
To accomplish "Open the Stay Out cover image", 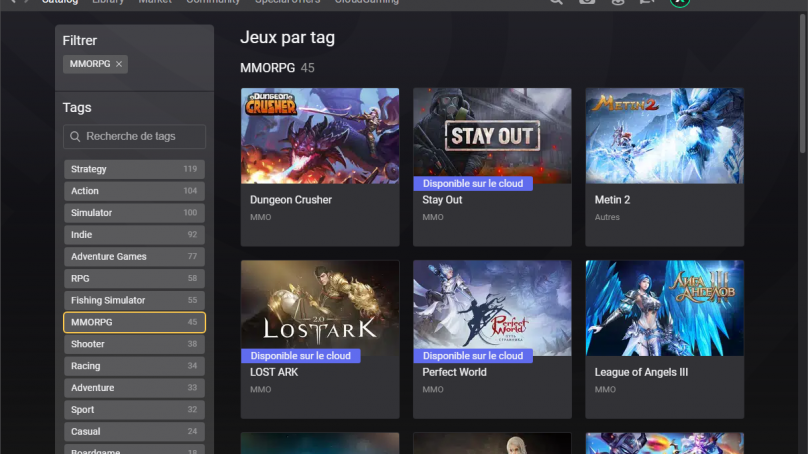I will click(492, 136).
